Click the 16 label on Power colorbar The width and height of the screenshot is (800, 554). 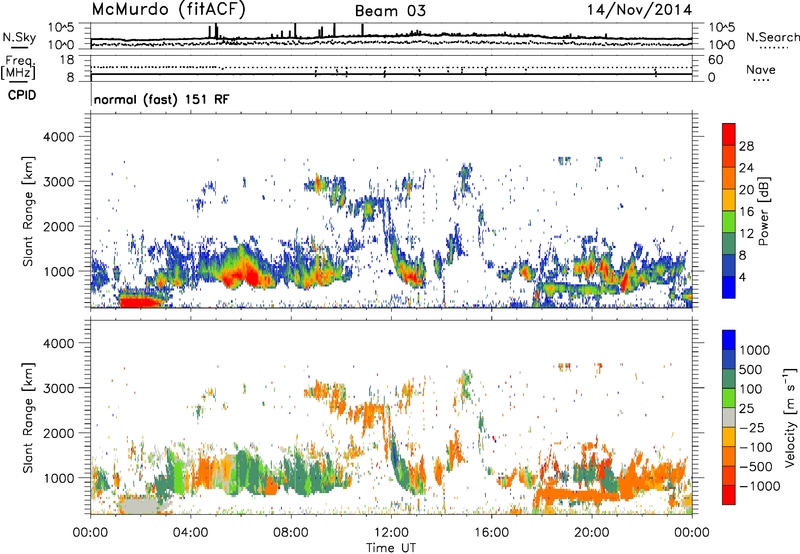tap(746, 212)
